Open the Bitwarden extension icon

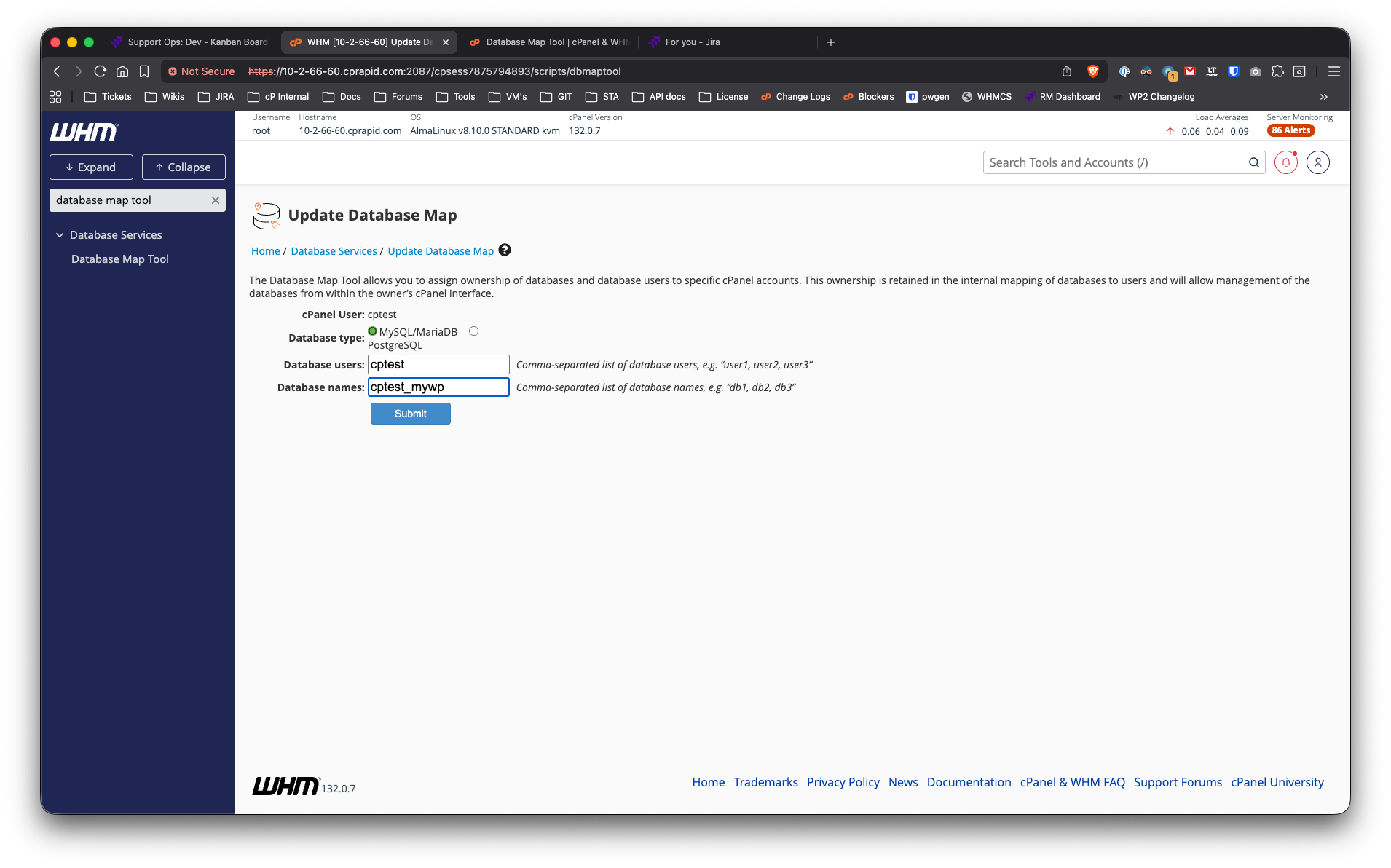pos(1233,71)
